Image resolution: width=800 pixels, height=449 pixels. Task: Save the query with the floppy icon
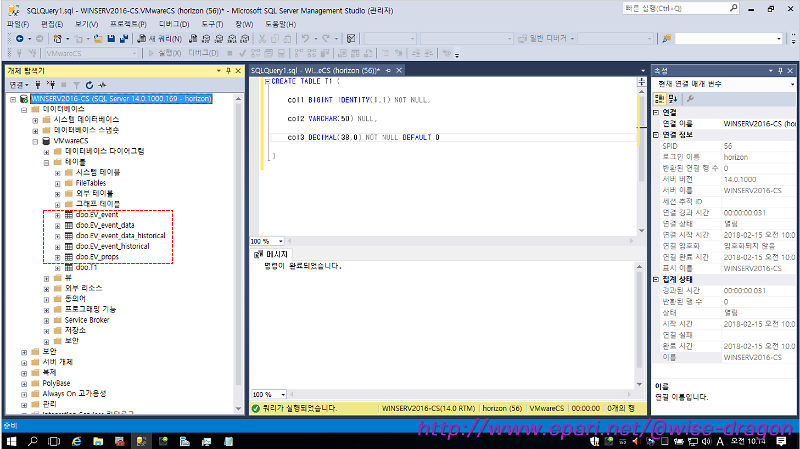click(x=111, y=39)
